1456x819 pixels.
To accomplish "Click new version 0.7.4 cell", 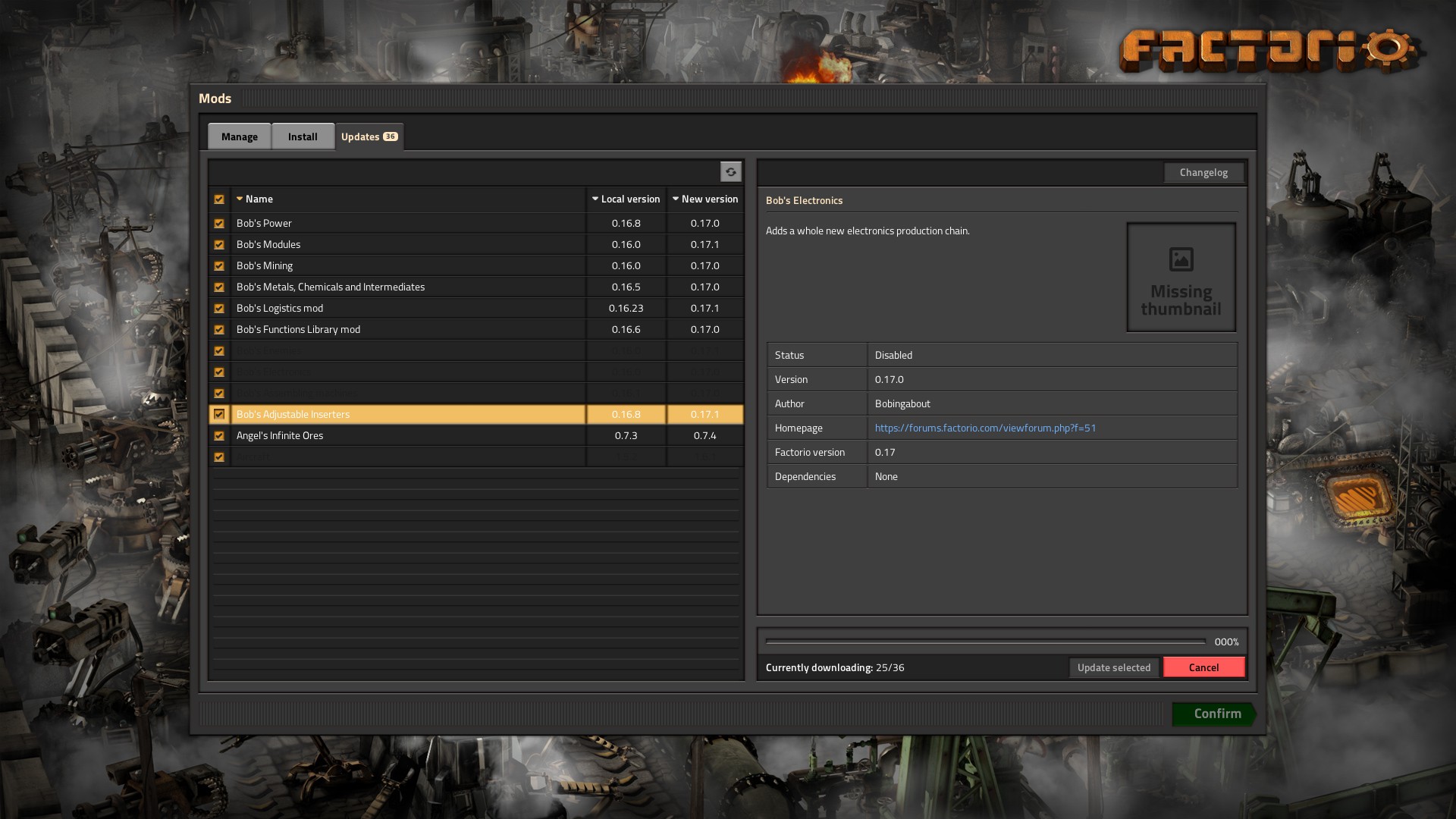I will [705, 435].
